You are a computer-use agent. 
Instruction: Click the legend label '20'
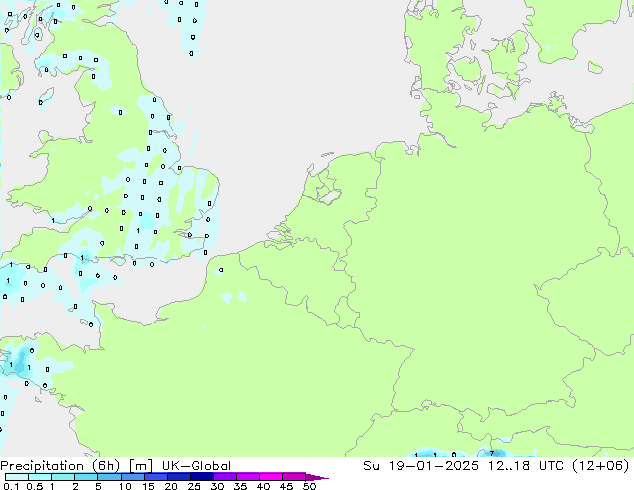[x=171, y=486]
